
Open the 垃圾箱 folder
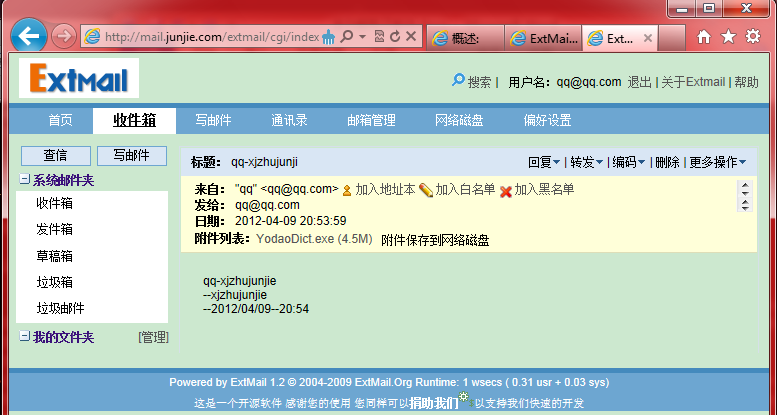(x=55, y=283)
